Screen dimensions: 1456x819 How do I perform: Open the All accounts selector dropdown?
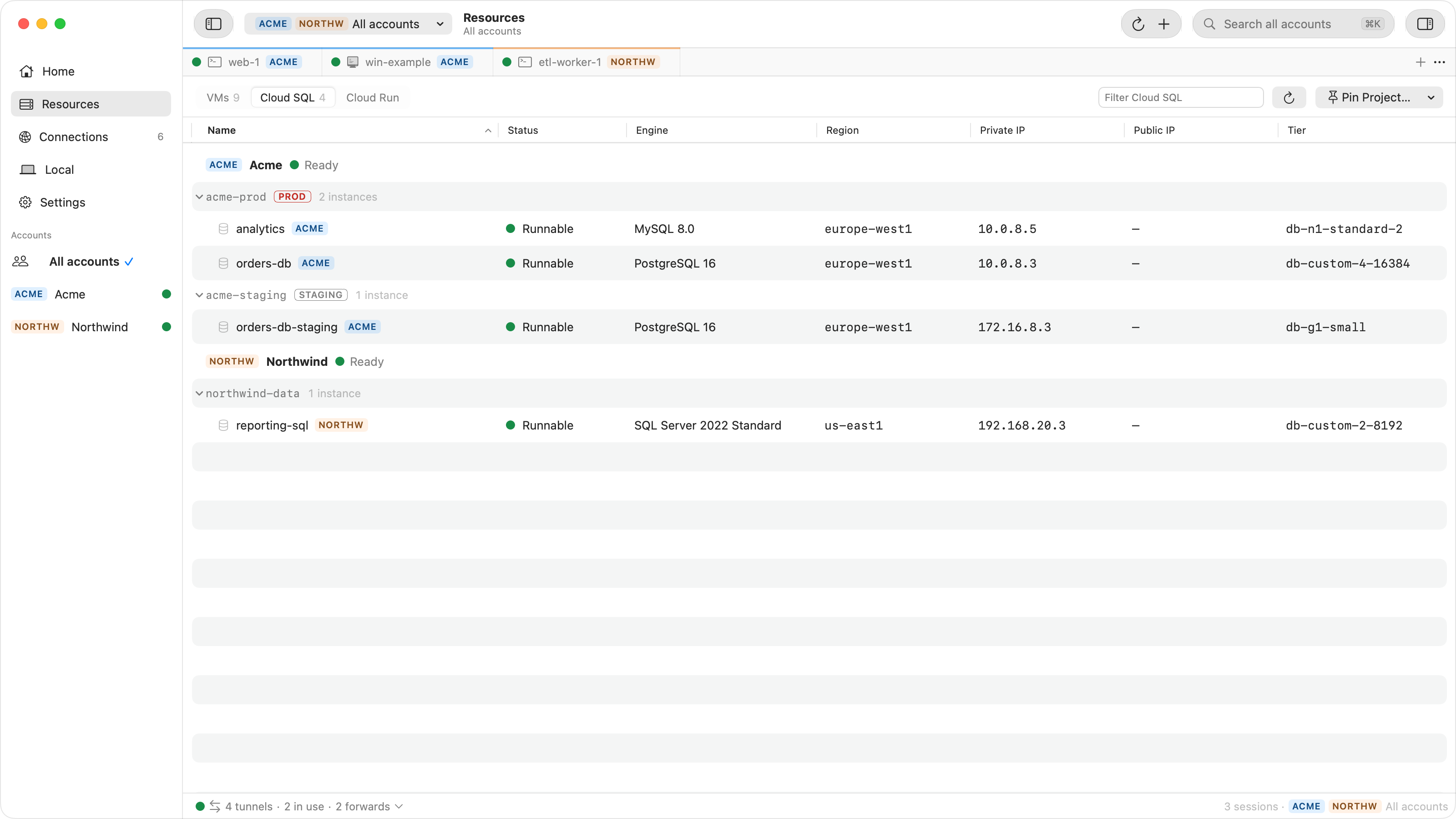[348, 24]
